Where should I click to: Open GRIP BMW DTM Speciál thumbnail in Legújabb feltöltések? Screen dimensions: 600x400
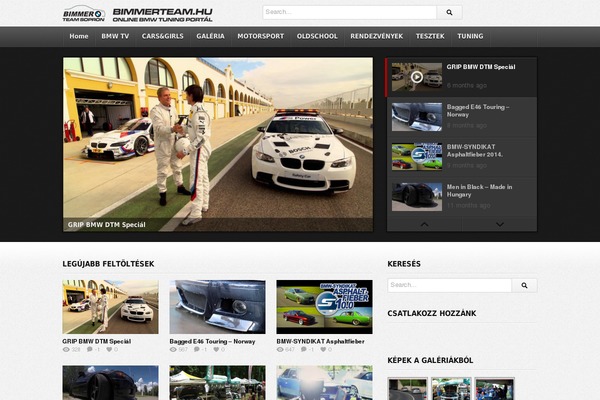click(x=110, y=307)
